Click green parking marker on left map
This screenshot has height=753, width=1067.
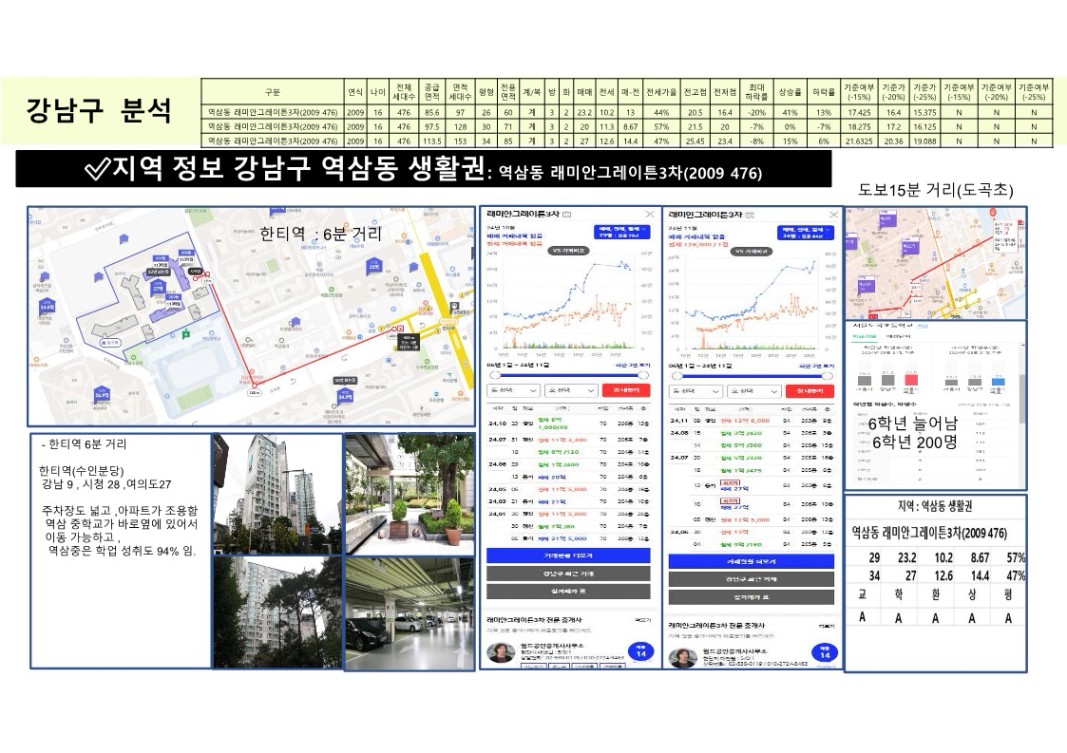[x=186, y=334]
